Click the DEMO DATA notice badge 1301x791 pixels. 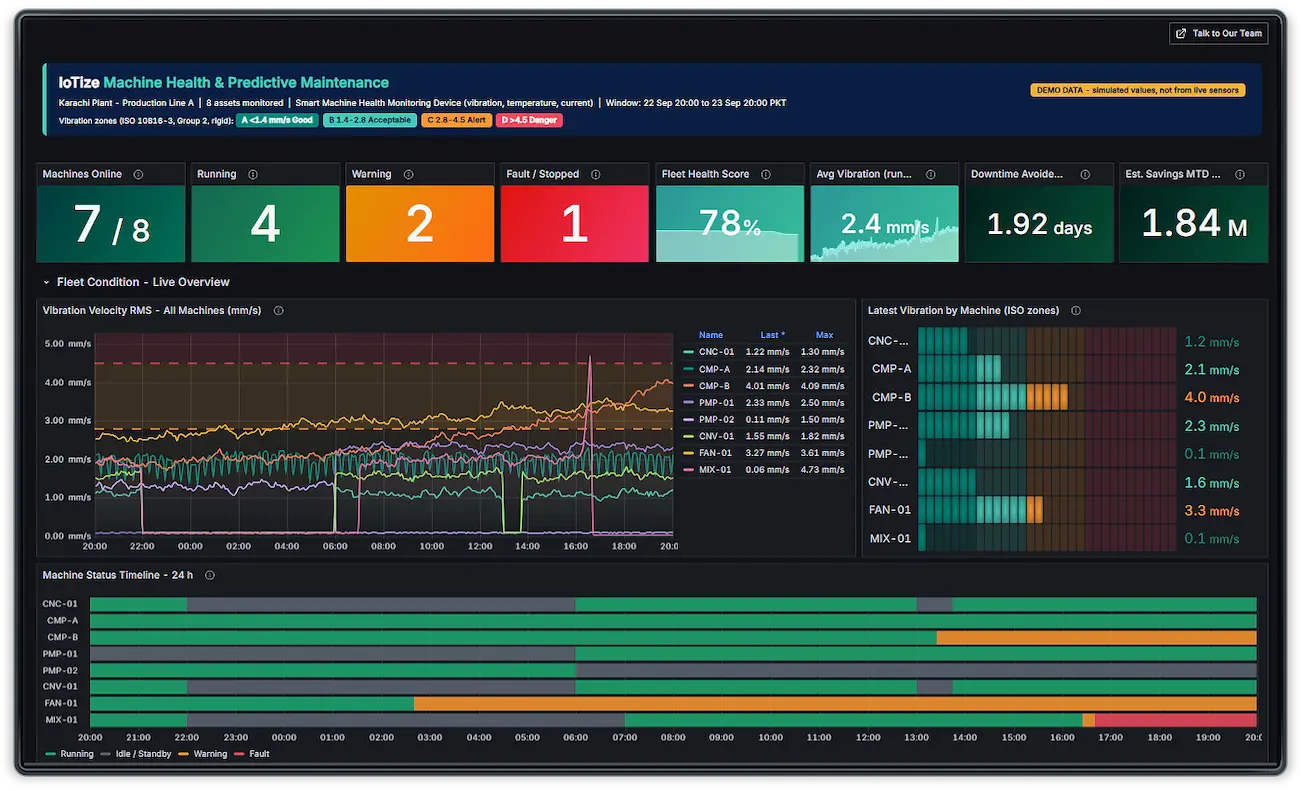[1137, 90]
